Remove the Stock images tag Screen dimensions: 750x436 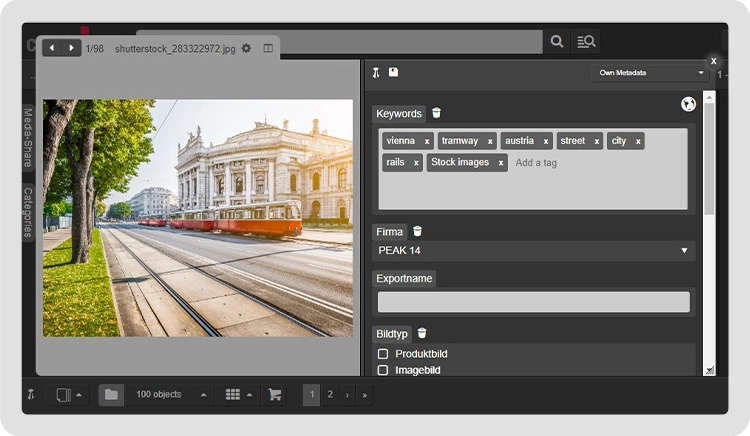(500, 163)
